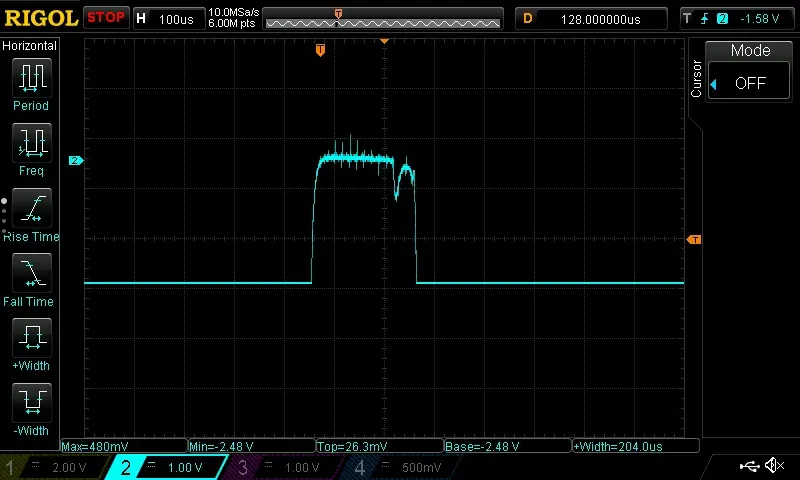Click the Max=480mV measurement
The image size is (800, 480).
(x=124, y=446)
